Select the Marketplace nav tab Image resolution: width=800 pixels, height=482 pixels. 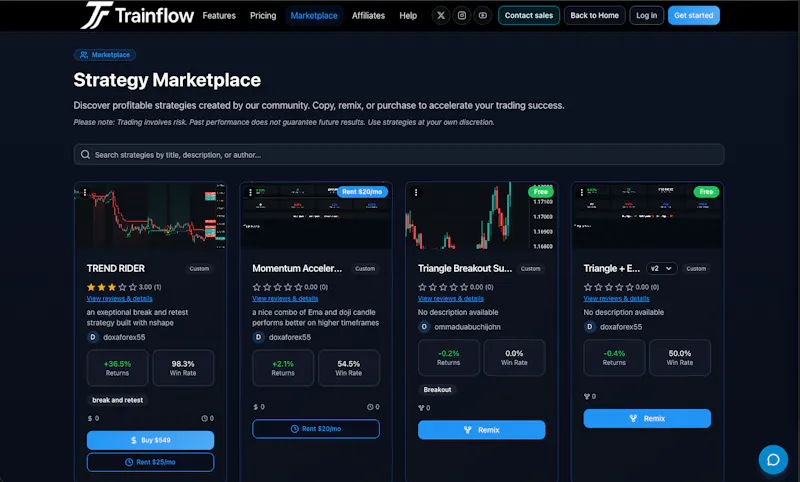tap(314, 15)
